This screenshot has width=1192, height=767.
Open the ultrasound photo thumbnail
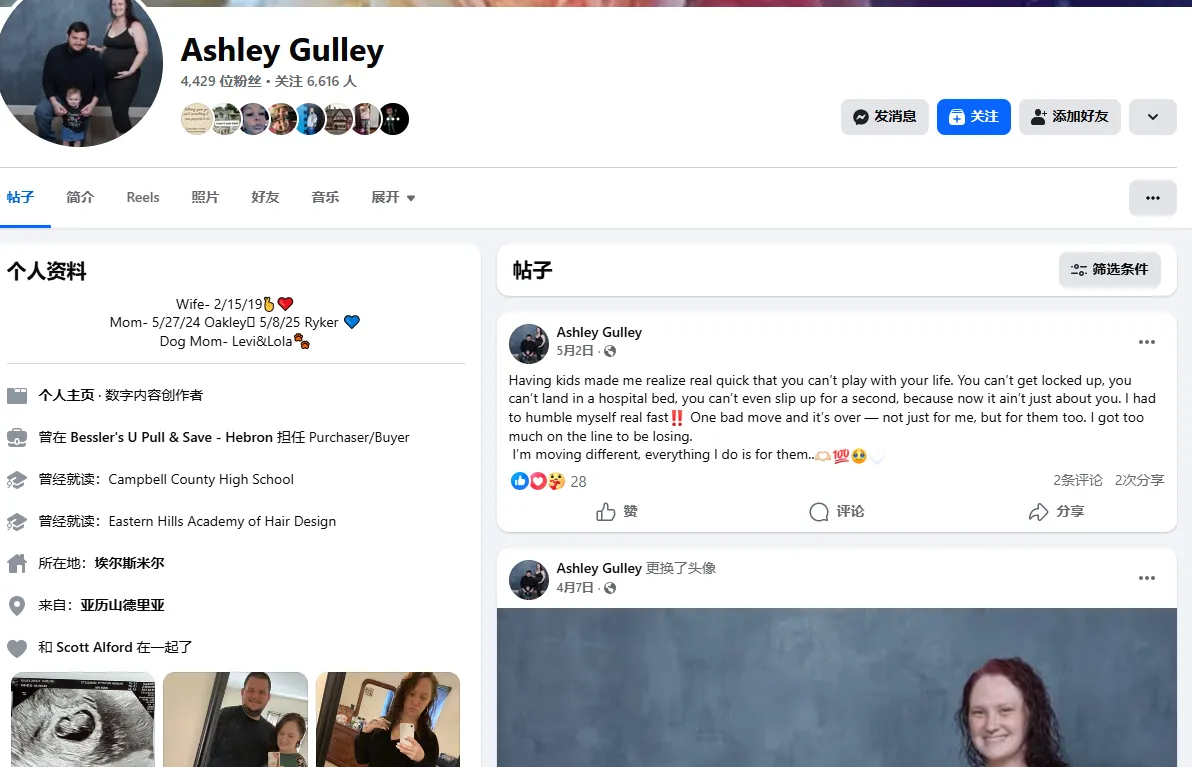pos(83,719)
